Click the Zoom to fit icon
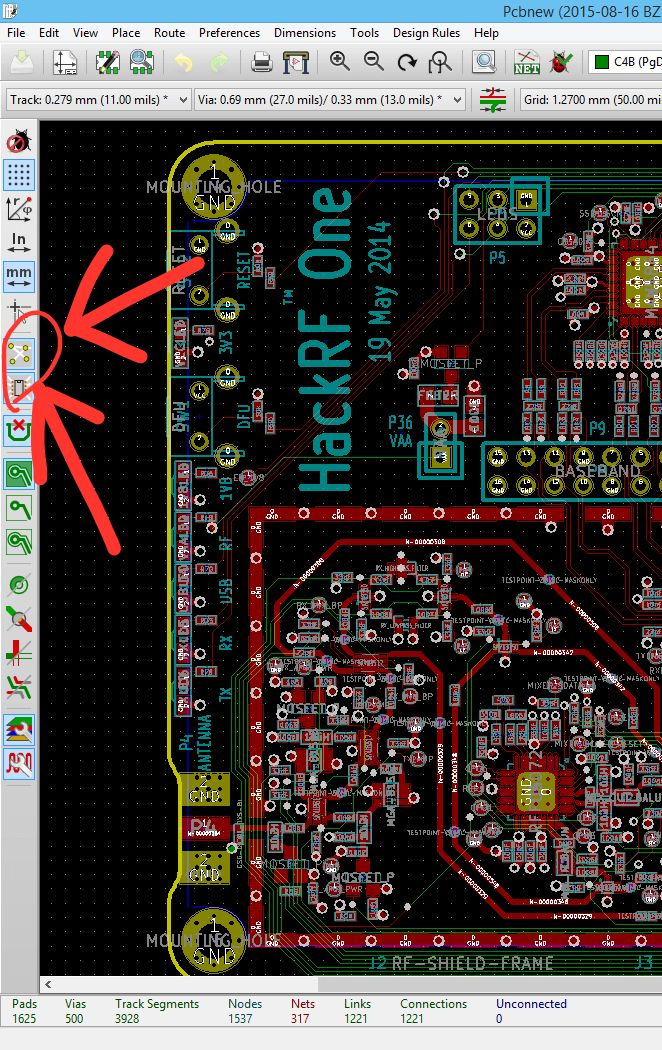Screen dimensions: 662x1050 tap(440, 62)
